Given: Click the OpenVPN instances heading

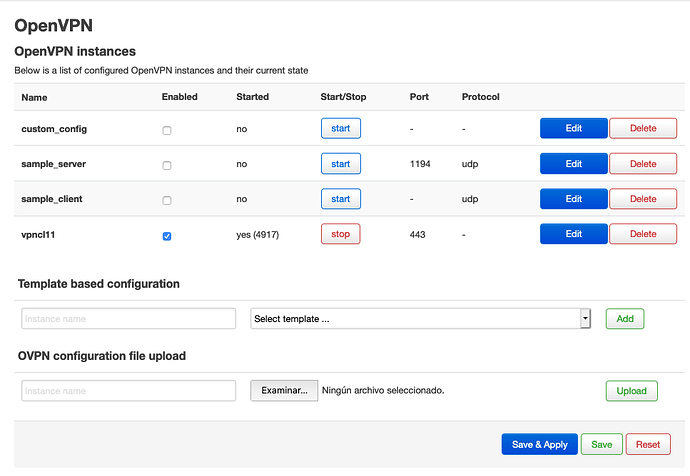Looking at the screenshot, I should [x=75, y=51].
